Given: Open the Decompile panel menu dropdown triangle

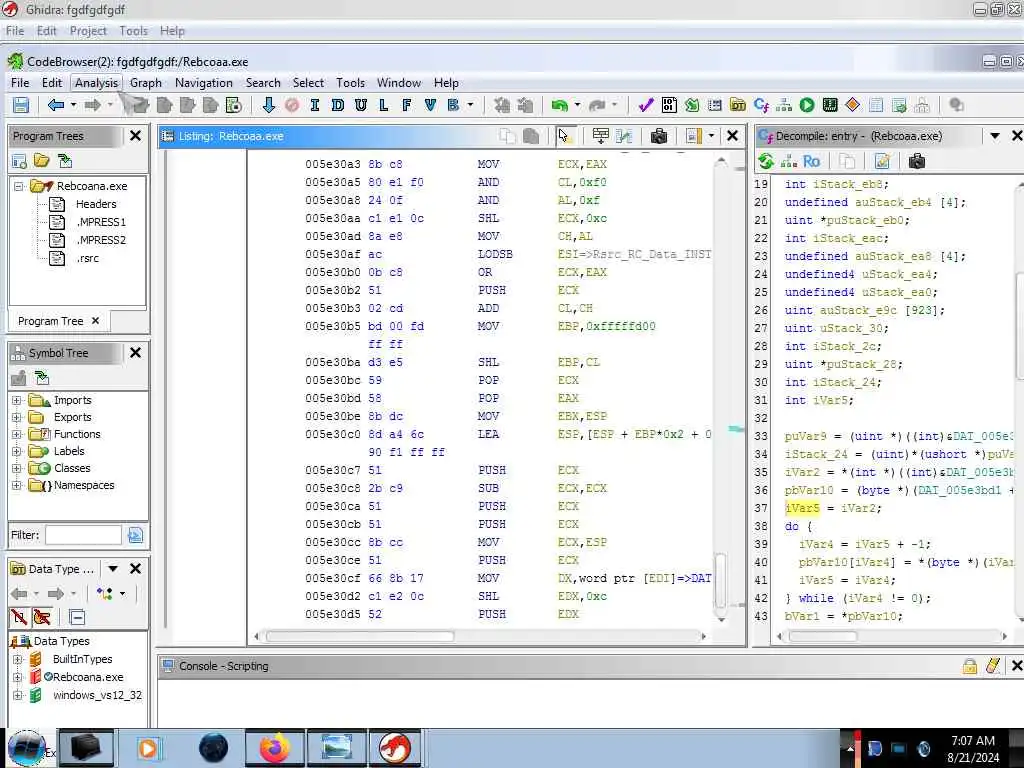Looking at the screenshot, I should pyautogui.click(x=995, y=136).
